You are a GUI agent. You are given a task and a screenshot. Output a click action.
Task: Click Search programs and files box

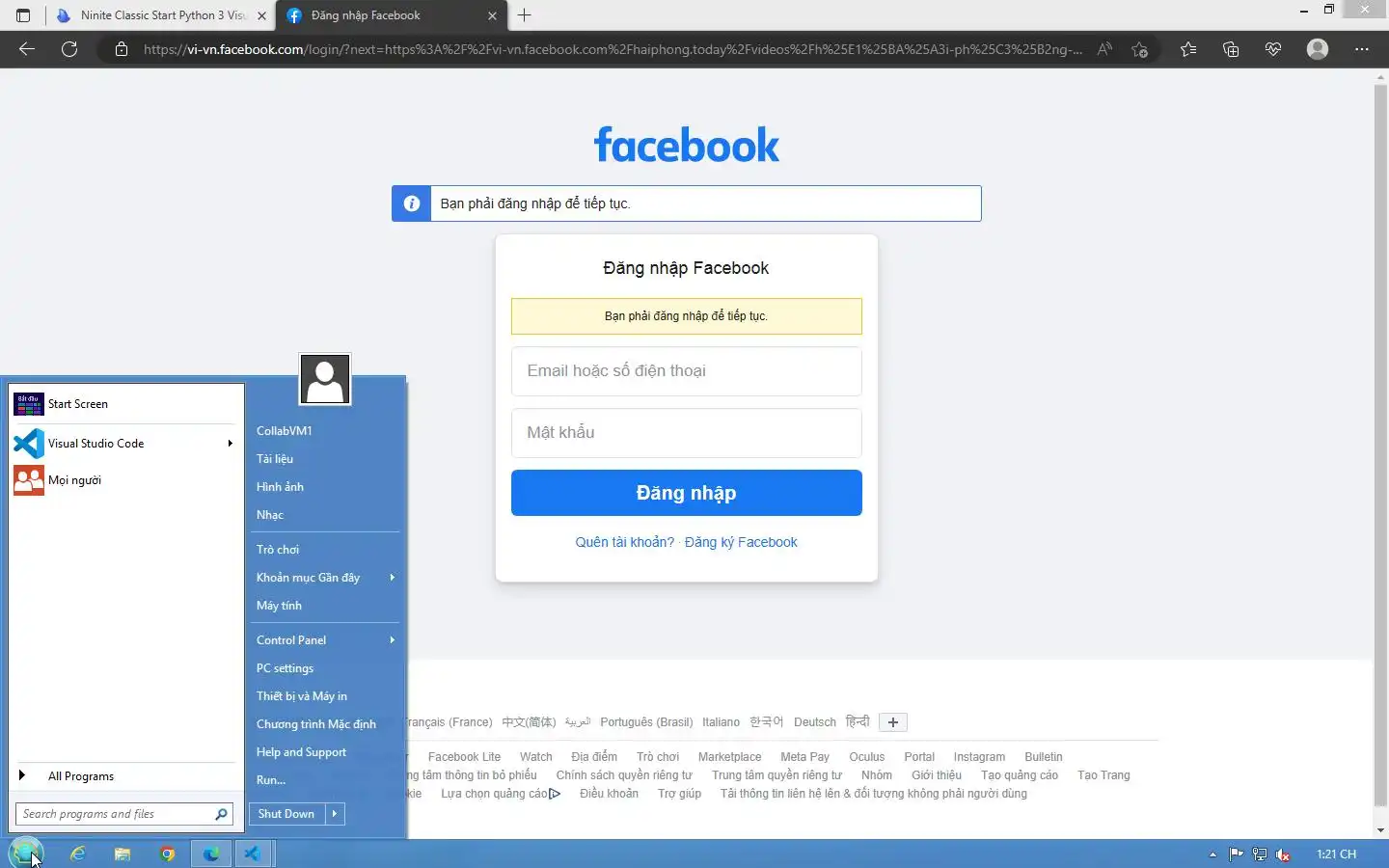pyautogui.click(x=124, y=814)
